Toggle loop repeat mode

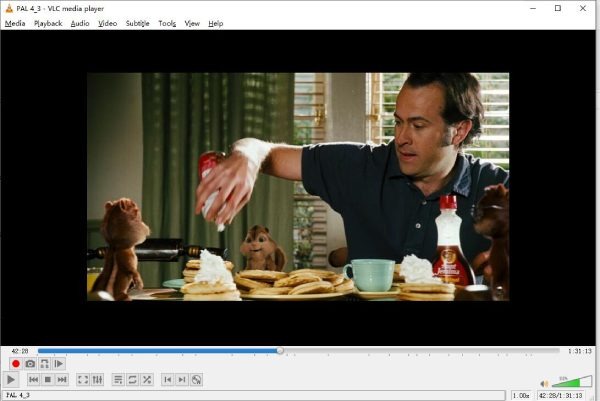coord(132,380)
